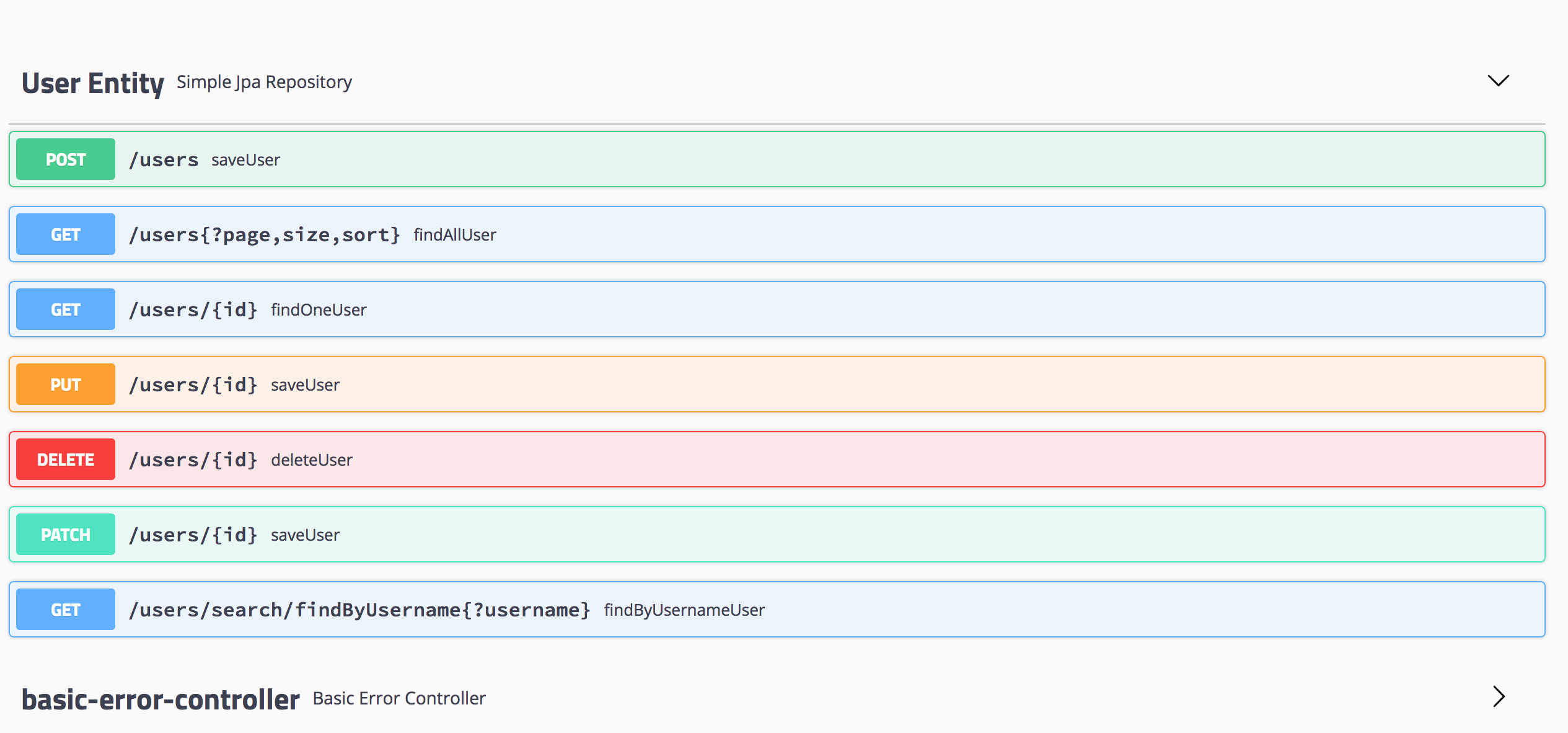Click the DELETE badge on deleteUser endpoint
The width and height of the screenshot is (1568, 733).
65,459
